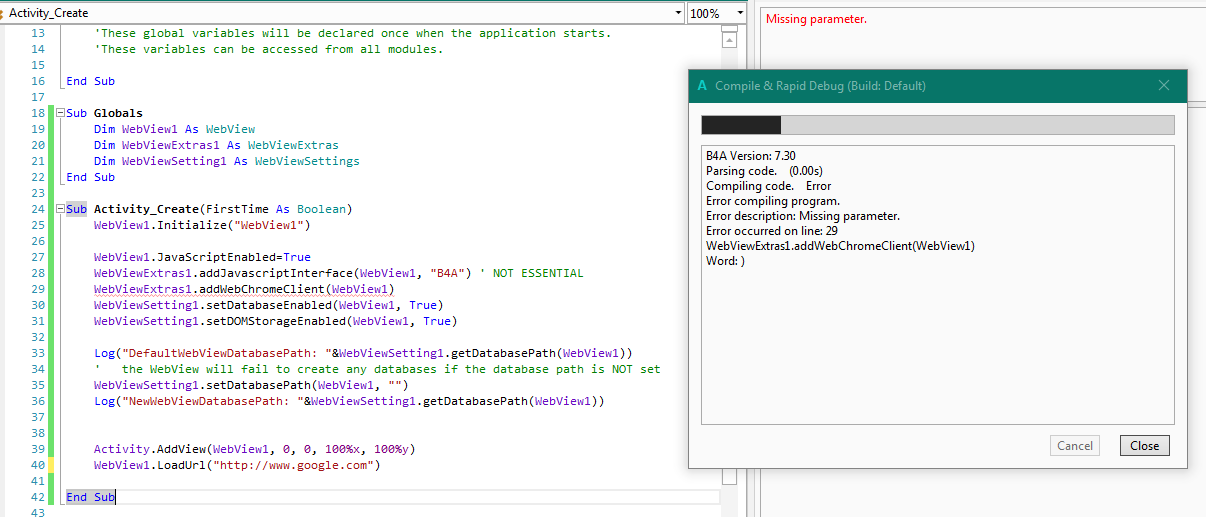Click the Cancel button in the compile dialog
Screen dimensions: 1206x517
point(1075,446)
